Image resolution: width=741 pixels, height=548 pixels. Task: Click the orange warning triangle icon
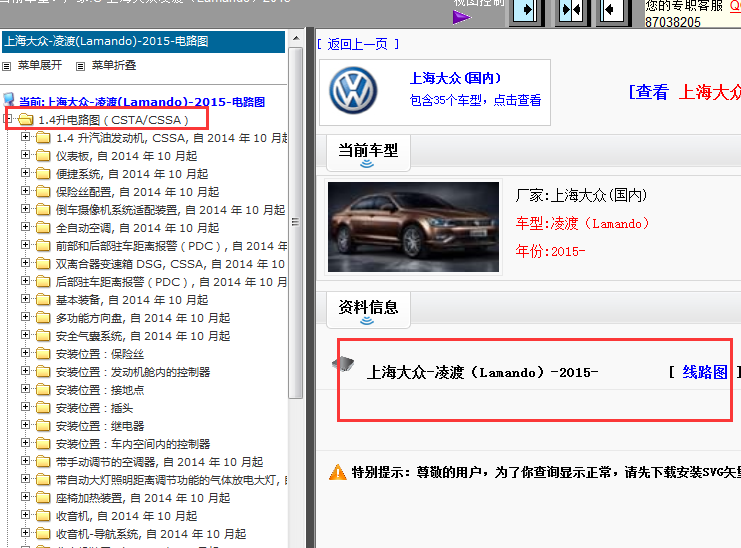[337, 472]
